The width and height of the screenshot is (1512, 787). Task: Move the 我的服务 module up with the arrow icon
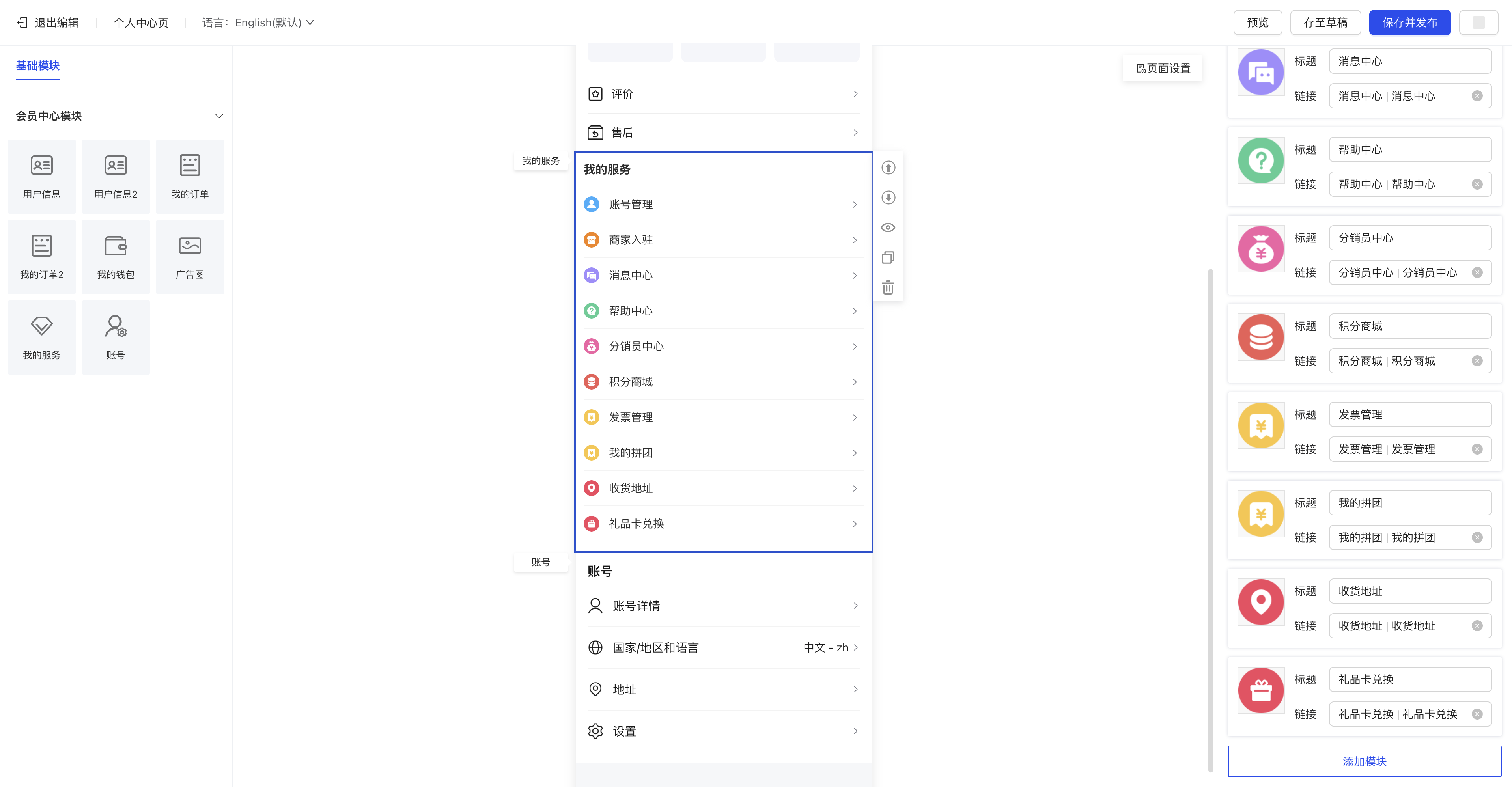888,168
